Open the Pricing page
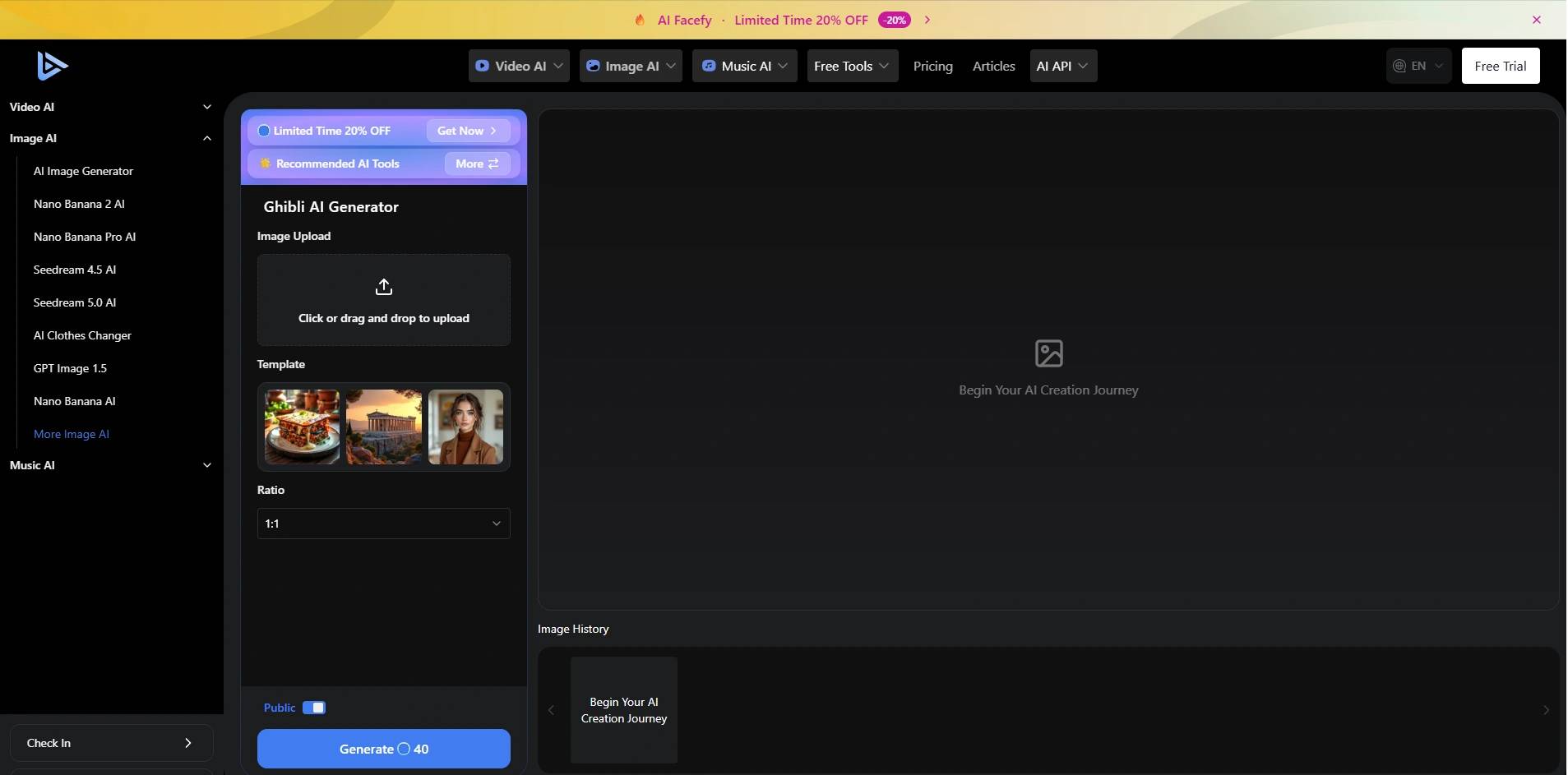This screenshot has height=775, width=1568. point(932,66)
